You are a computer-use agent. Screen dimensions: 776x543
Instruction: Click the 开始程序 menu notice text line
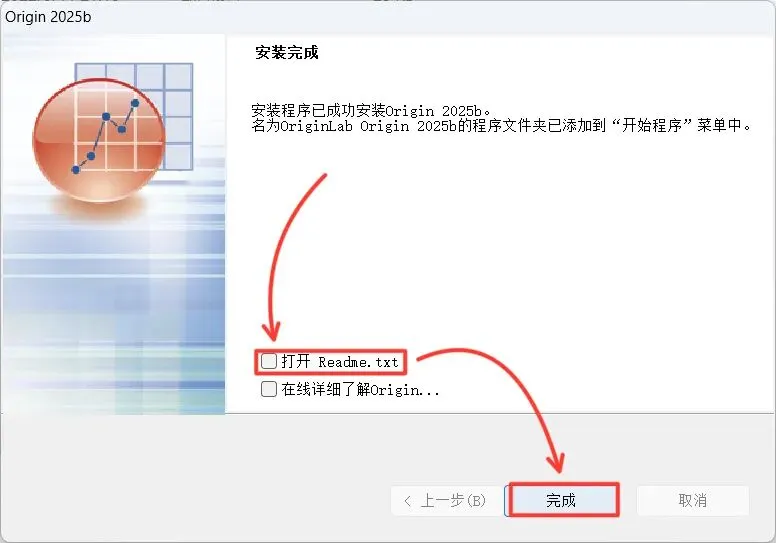[x=501, y=126]
